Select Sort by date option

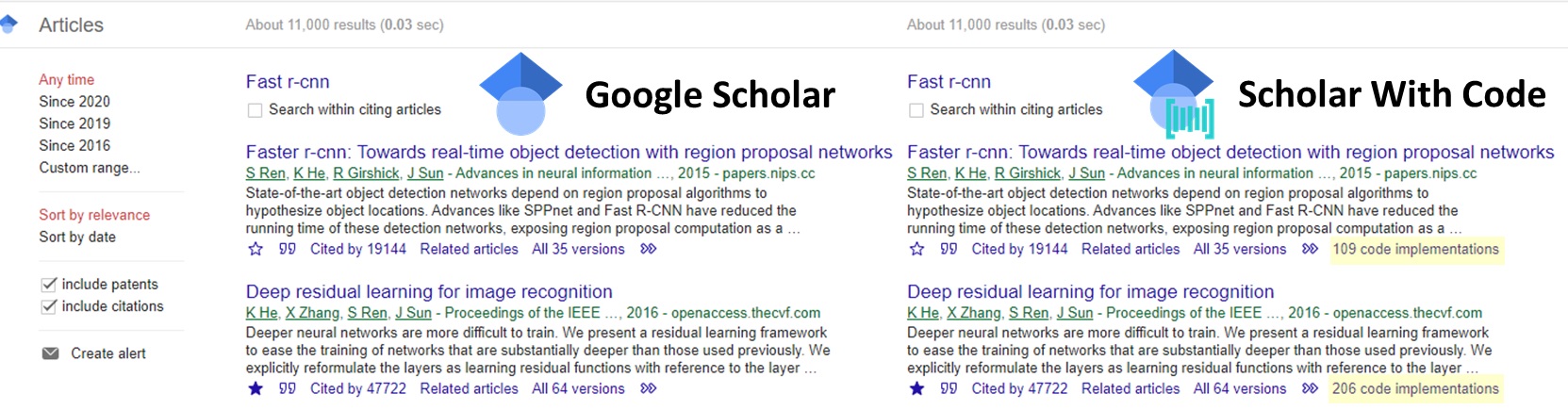[77, 237]
